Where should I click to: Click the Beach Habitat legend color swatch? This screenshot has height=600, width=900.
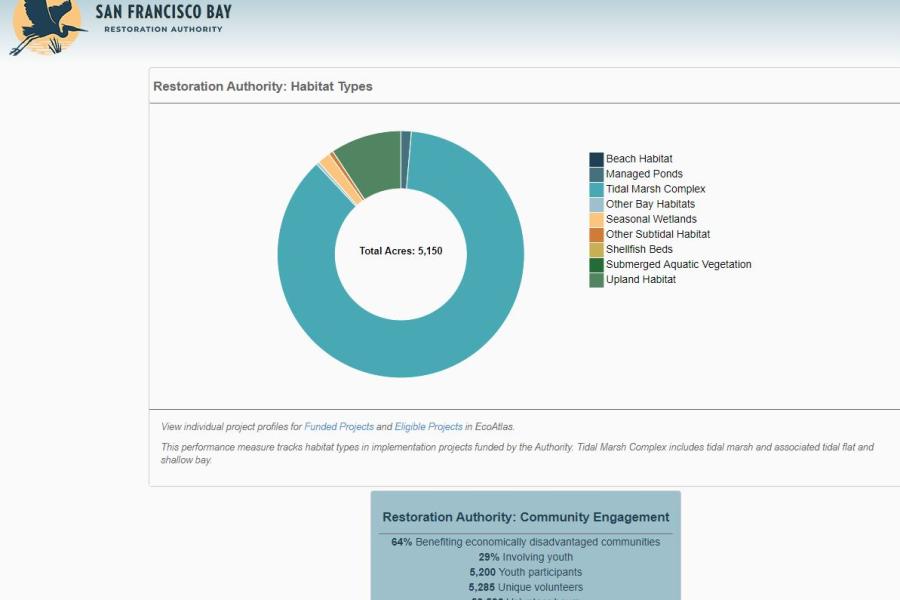coord(596,159)
